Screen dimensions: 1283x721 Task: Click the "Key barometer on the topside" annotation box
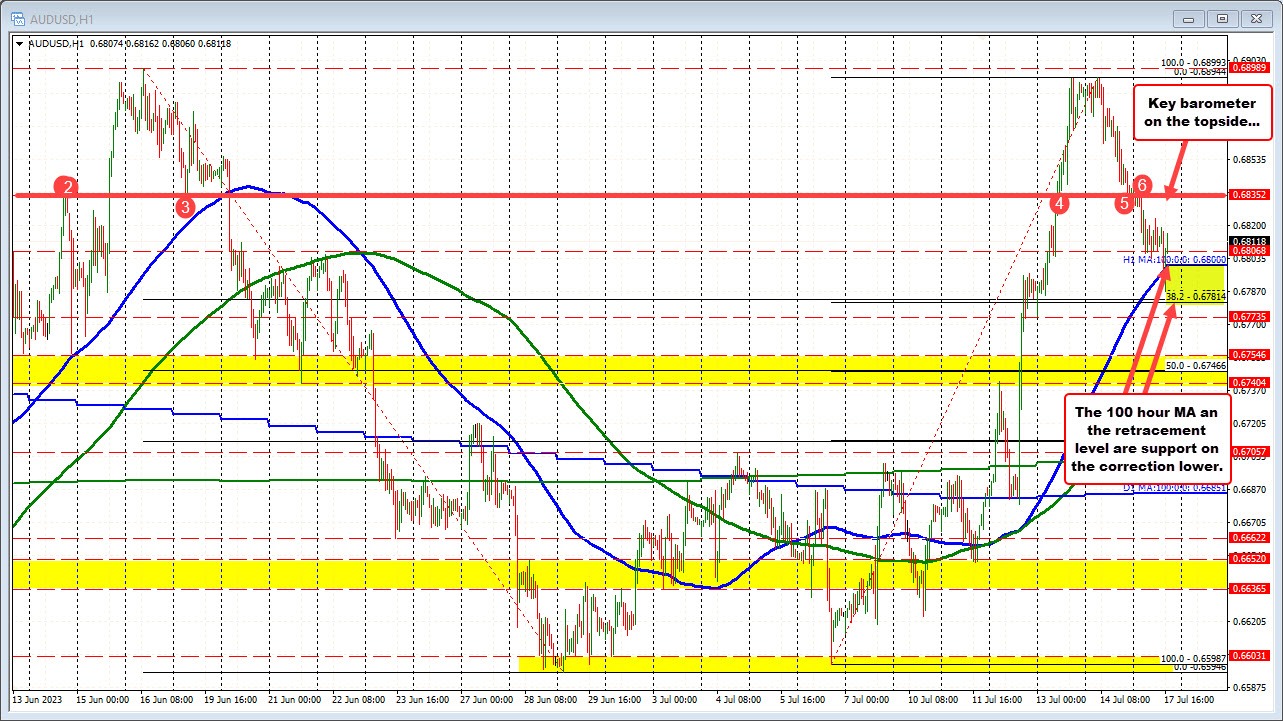pos(1201,113)
